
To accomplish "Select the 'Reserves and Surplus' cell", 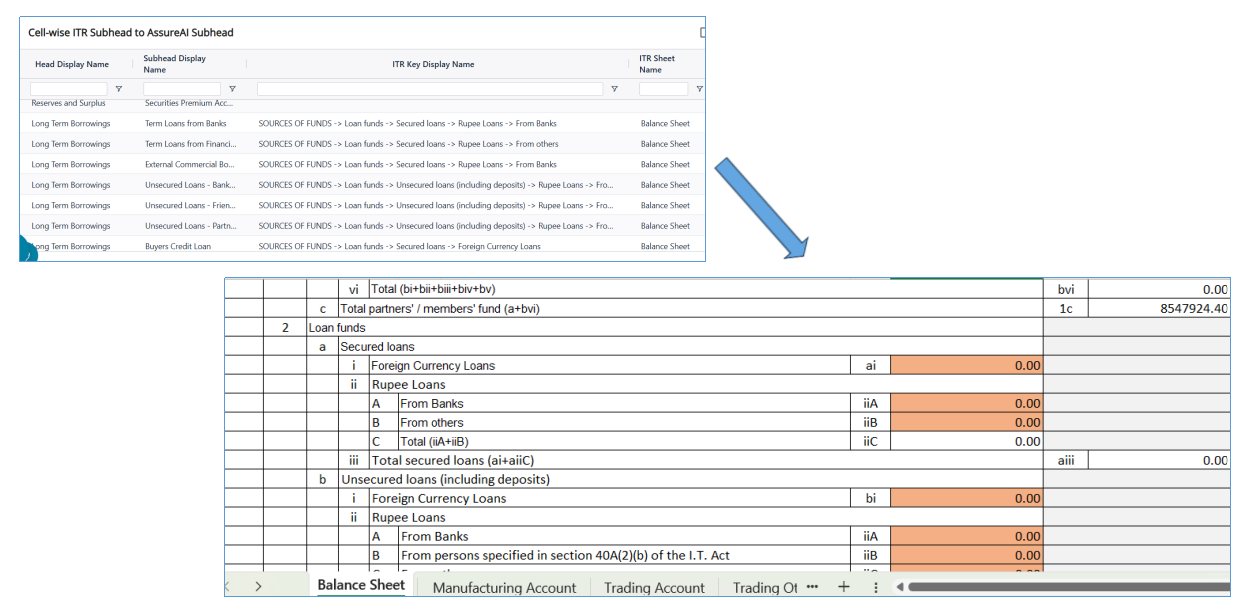I will [x=68, y=103].
